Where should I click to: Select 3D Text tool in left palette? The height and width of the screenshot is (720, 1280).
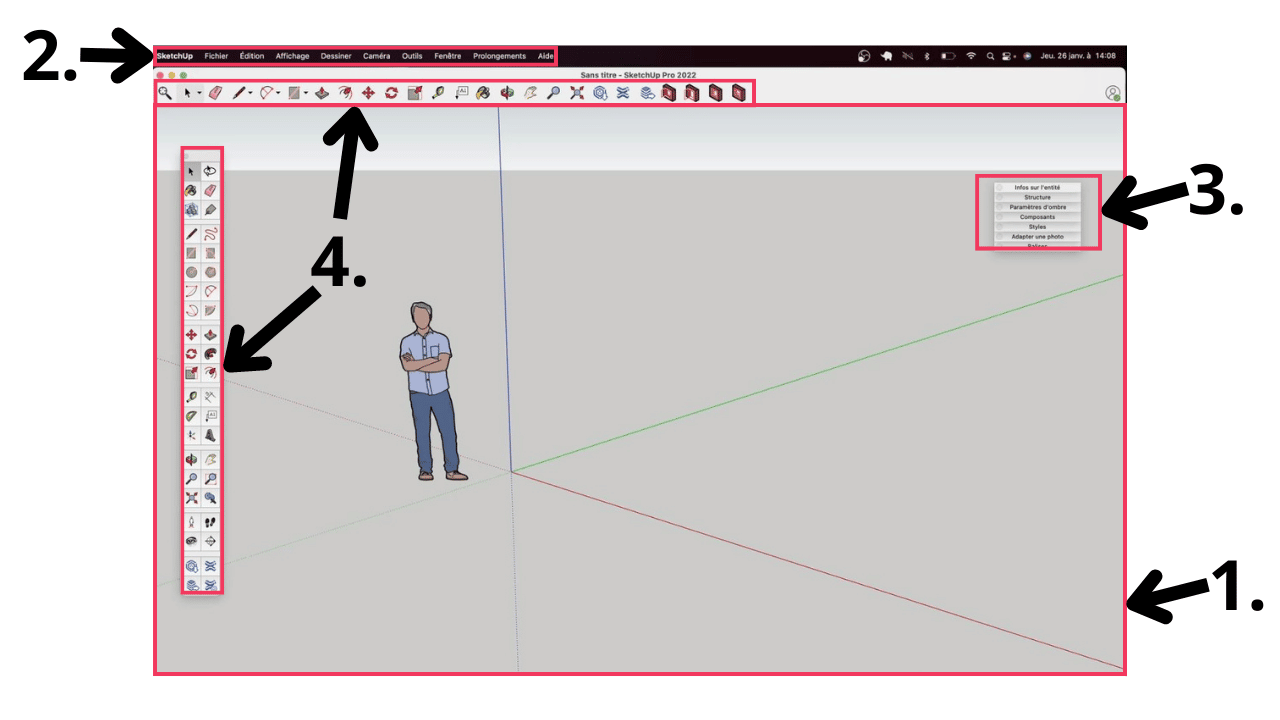pos(210,434)
